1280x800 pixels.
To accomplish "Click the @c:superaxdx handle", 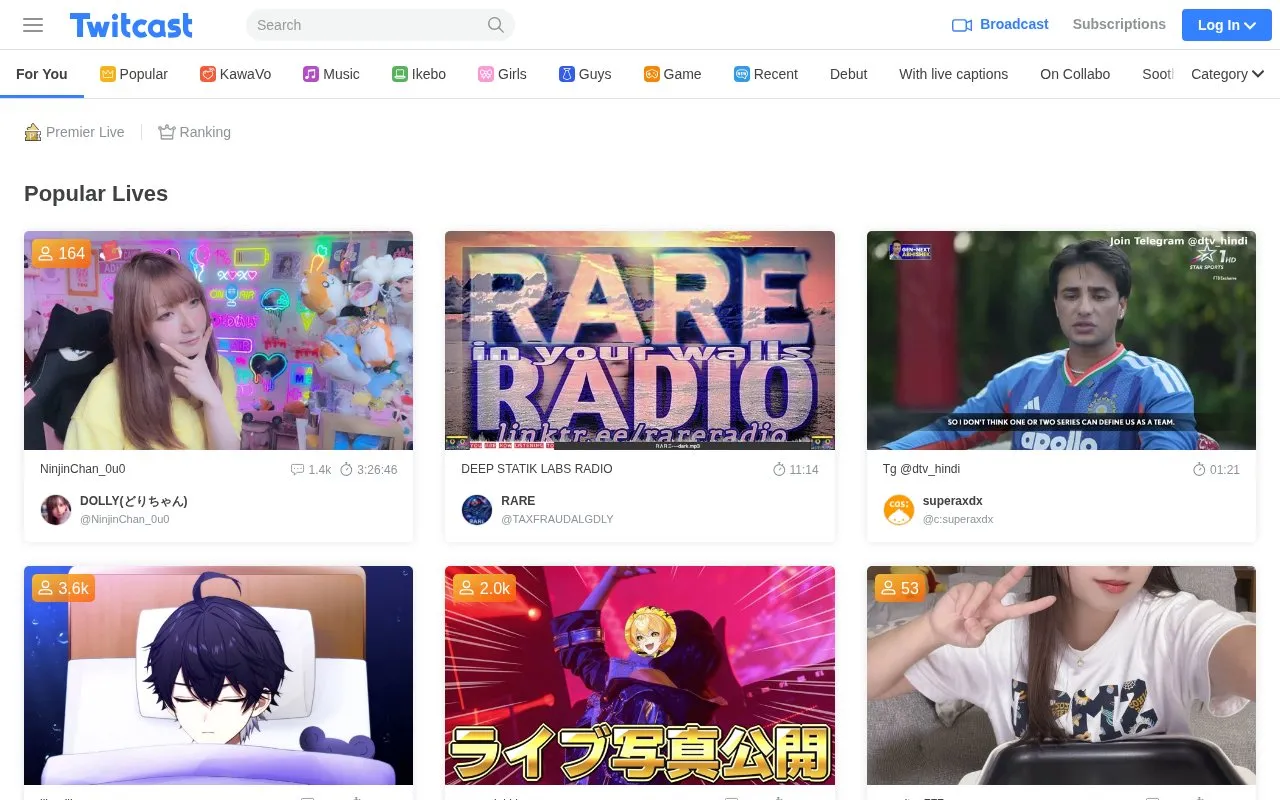I will click(958, 519).
